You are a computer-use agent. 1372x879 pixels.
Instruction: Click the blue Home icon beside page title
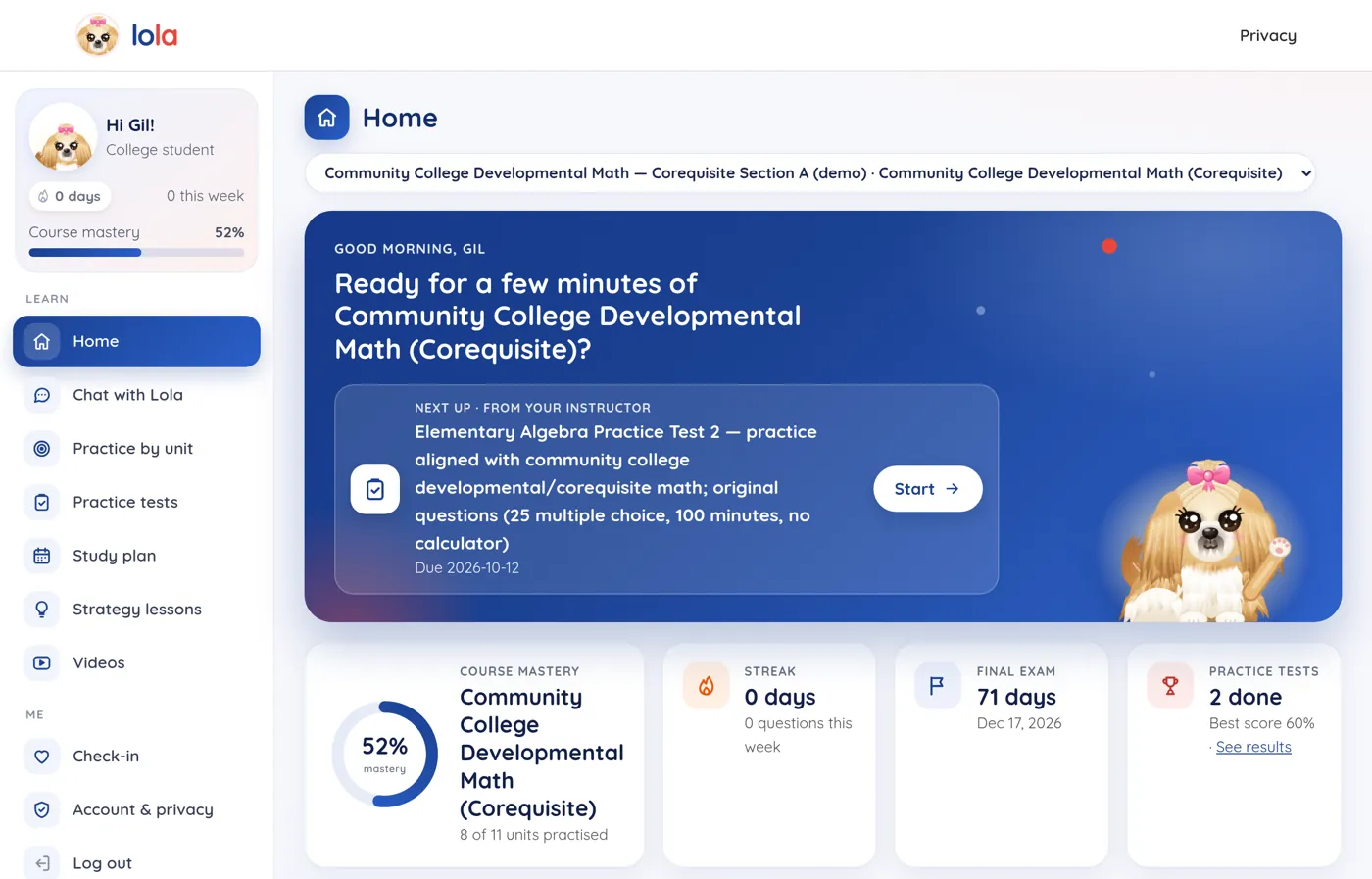tap(326, 118)
